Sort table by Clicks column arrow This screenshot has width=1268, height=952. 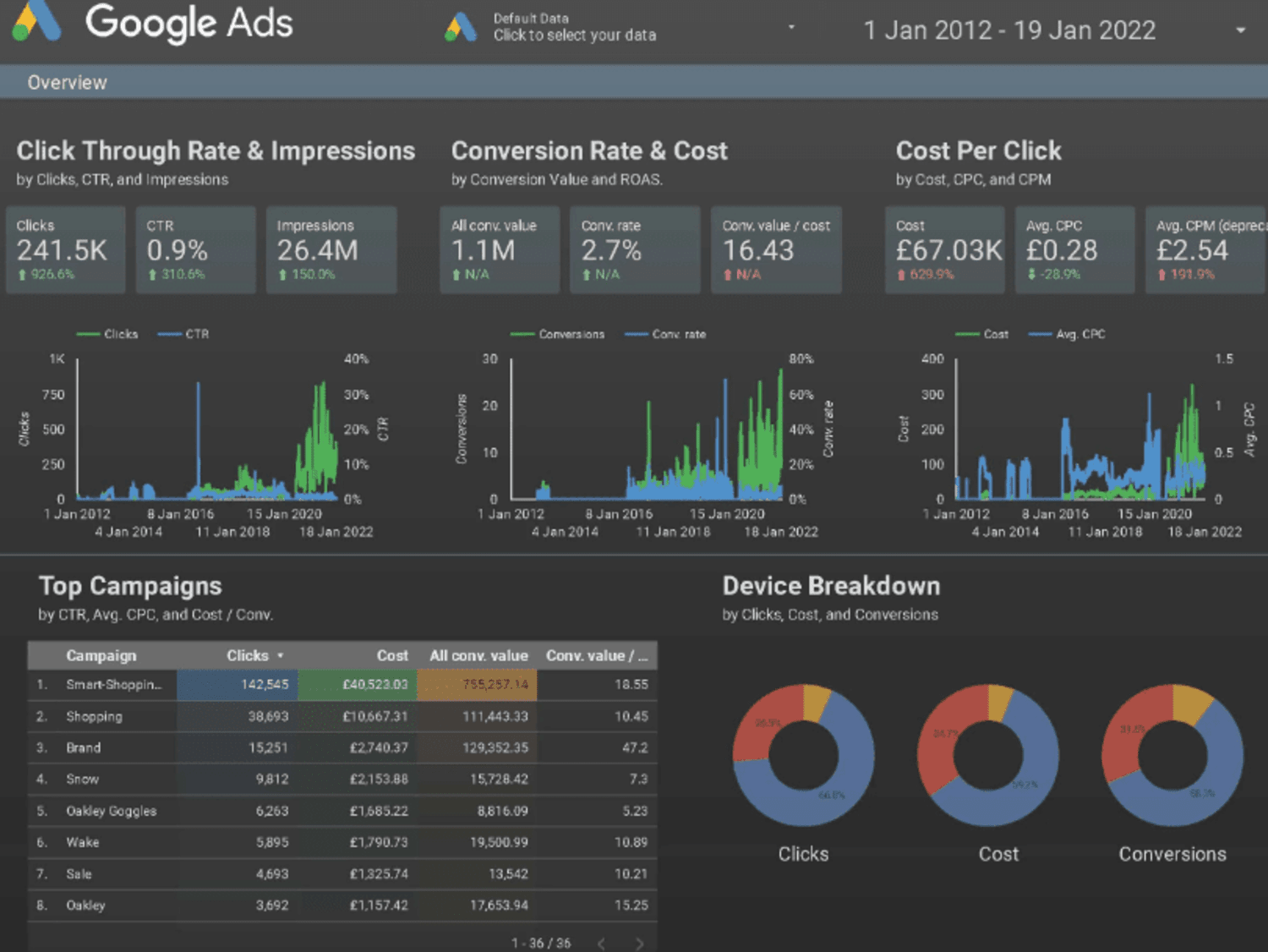280,656
